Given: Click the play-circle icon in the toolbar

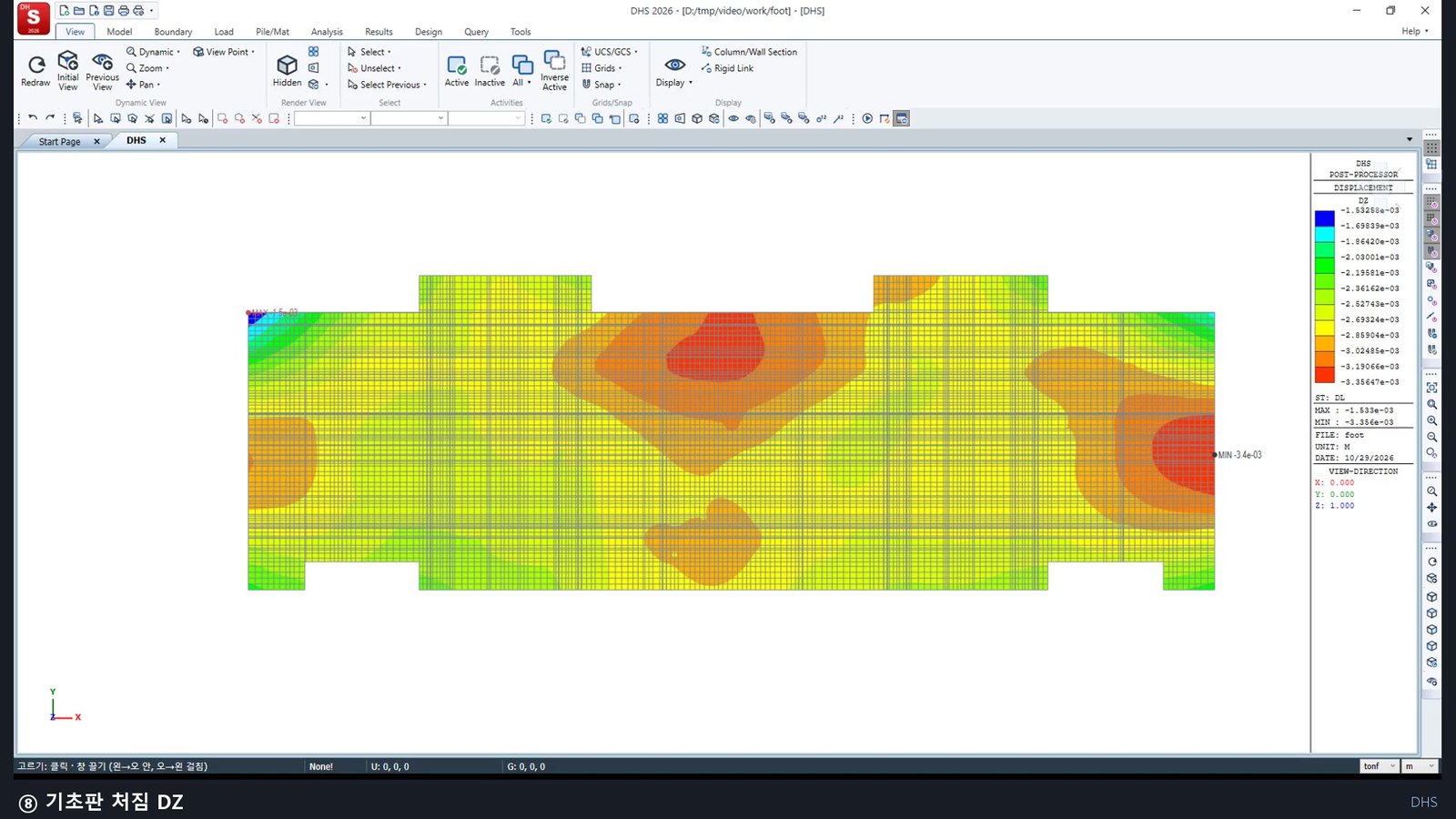Looking at the screenshot, I should pyautogui.click(x=867, y=118).
